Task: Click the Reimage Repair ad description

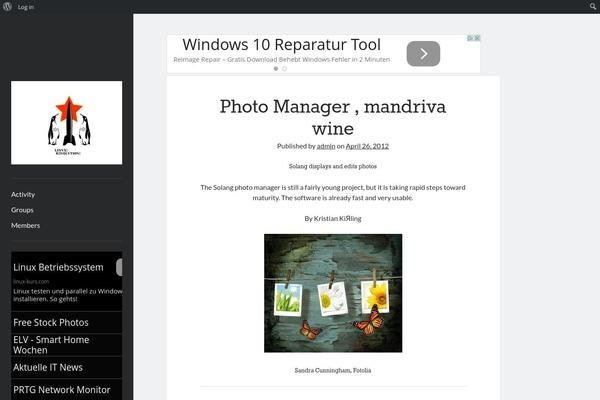Action: point(282,60)
